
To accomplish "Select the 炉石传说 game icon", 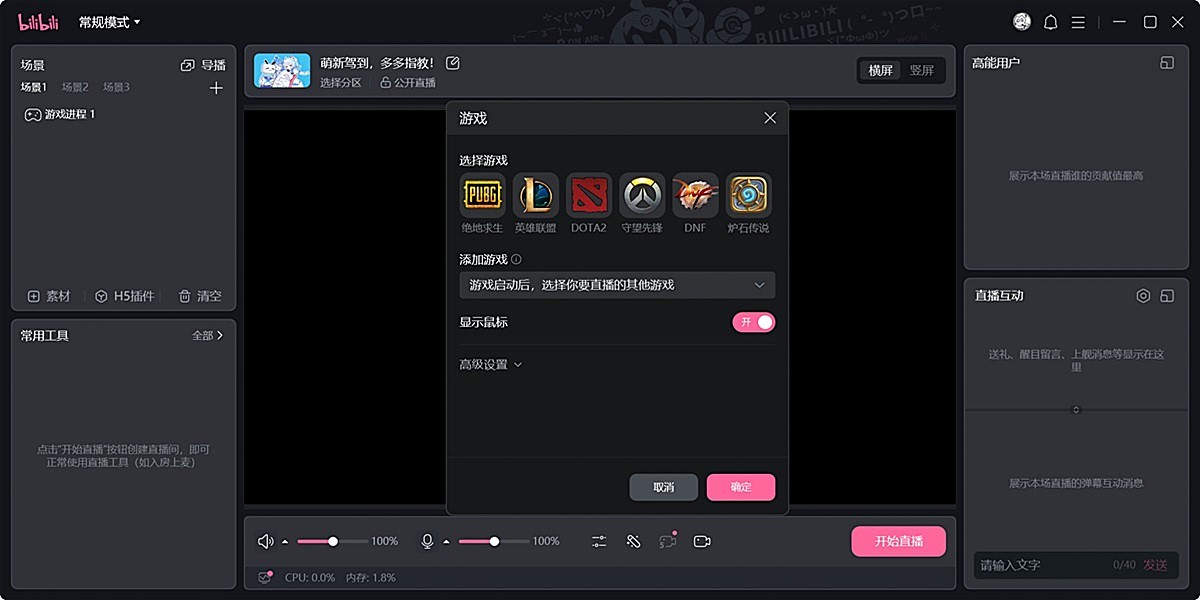I will pos(749,195).
